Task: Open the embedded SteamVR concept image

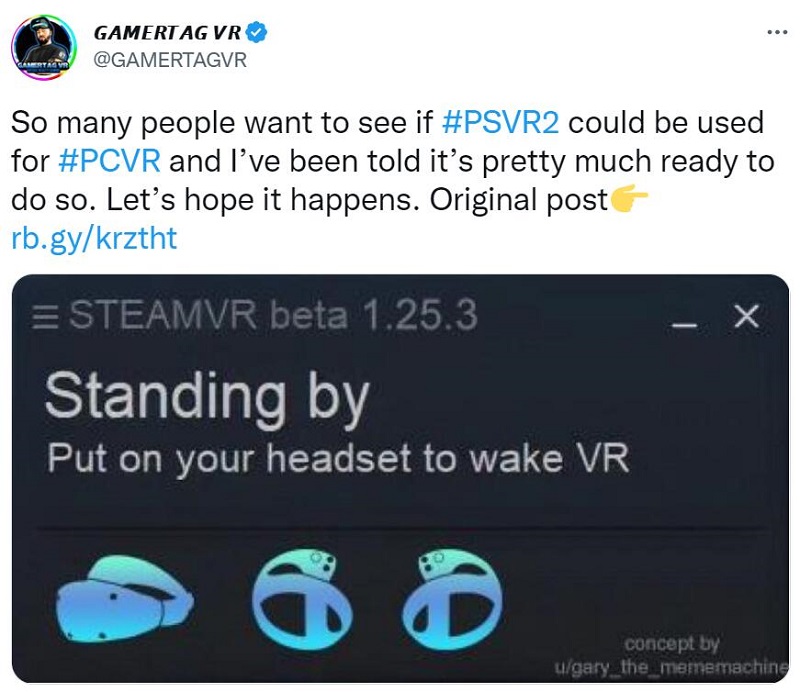Action: pos(400,478)
